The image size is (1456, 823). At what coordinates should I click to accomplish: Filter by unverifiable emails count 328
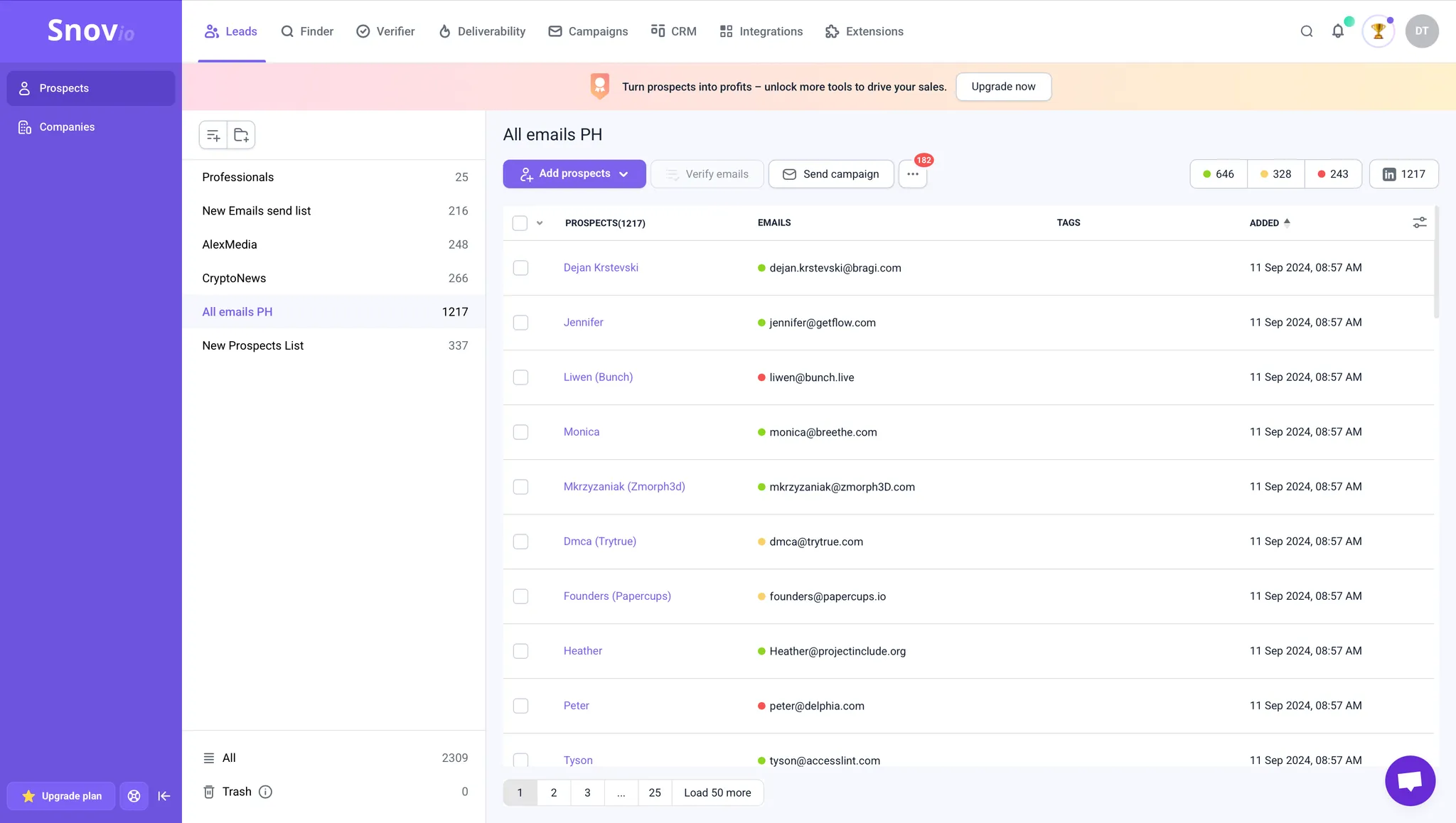coord(1275,174)
